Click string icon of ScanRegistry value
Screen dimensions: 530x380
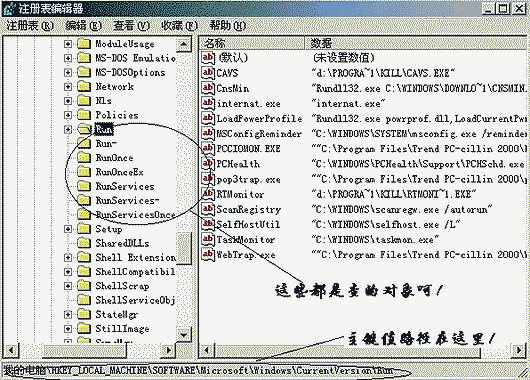(208, 209)
